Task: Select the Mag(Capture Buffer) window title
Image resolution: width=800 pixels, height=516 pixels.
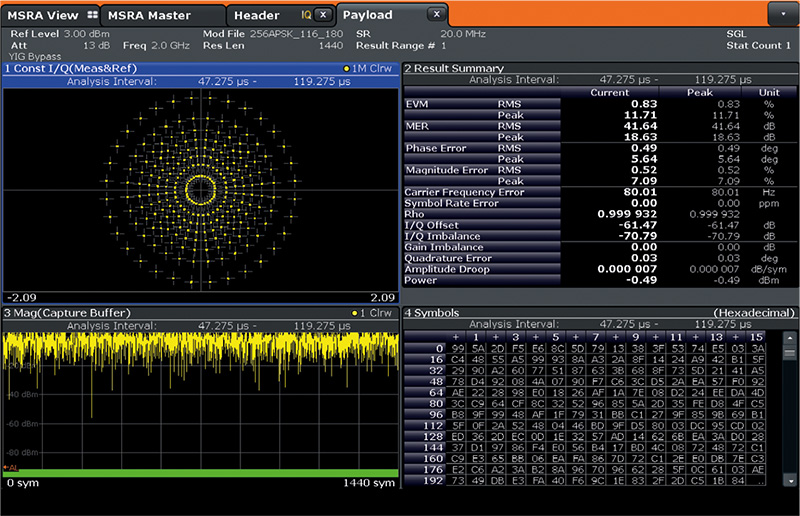Action: point(65,314)
